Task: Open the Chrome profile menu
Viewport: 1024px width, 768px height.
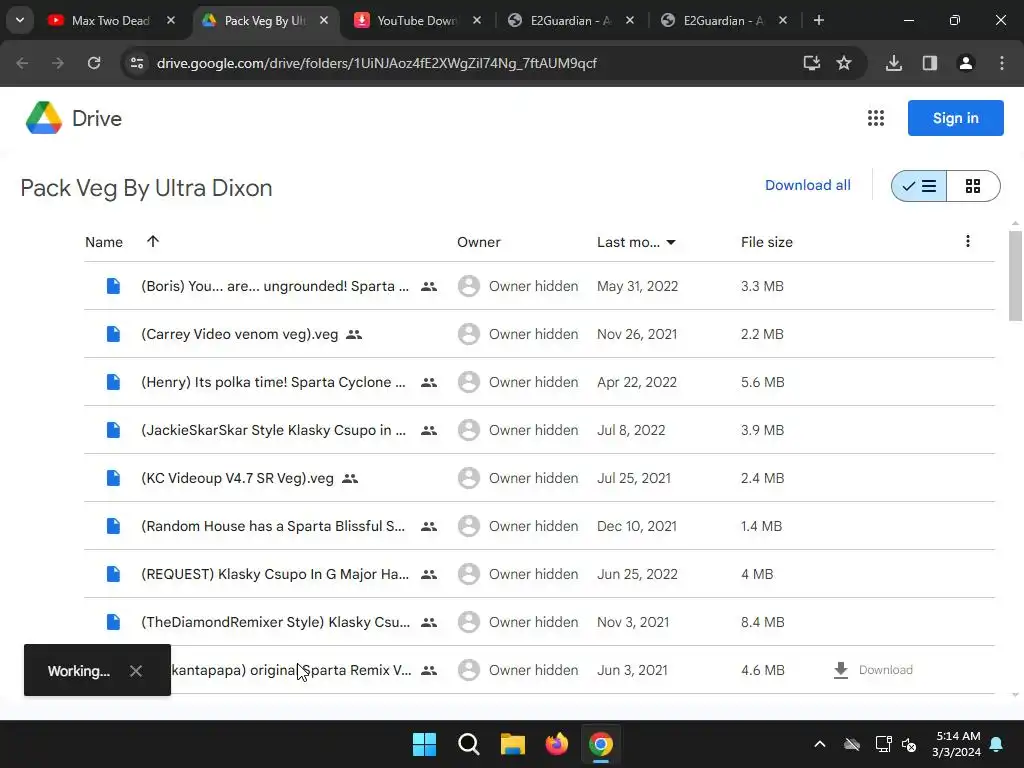Action: click(x=966, y=63)
